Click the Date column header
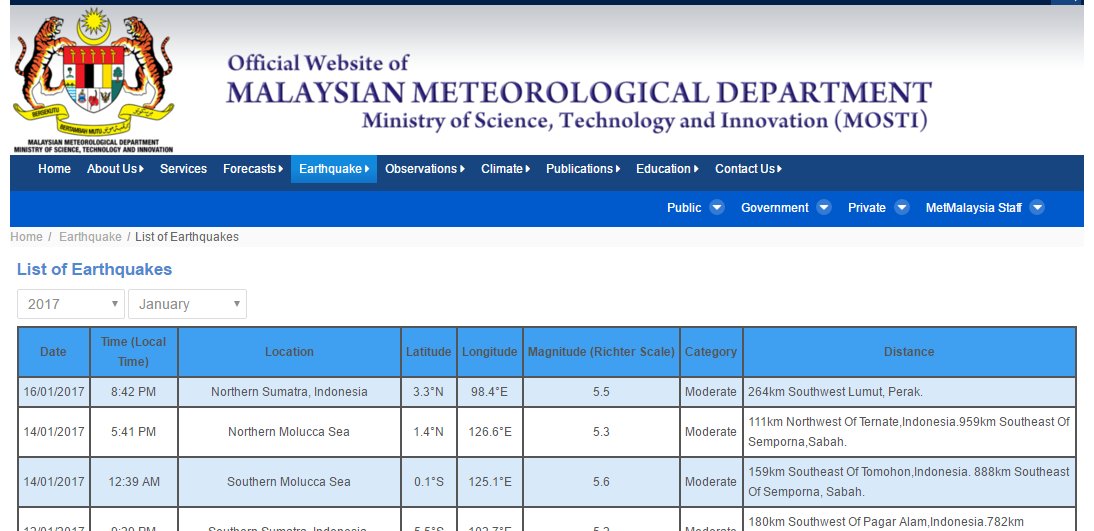Image resolution: width=1094 pixels, height=531 pixels. (x=54, y=352)
